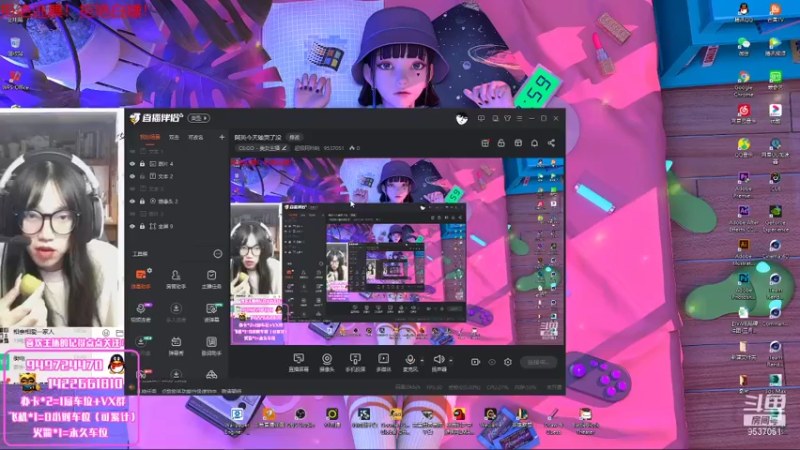Click the start-live button at bottom right
Screen dimensions: 800x450
pos(538,362)
